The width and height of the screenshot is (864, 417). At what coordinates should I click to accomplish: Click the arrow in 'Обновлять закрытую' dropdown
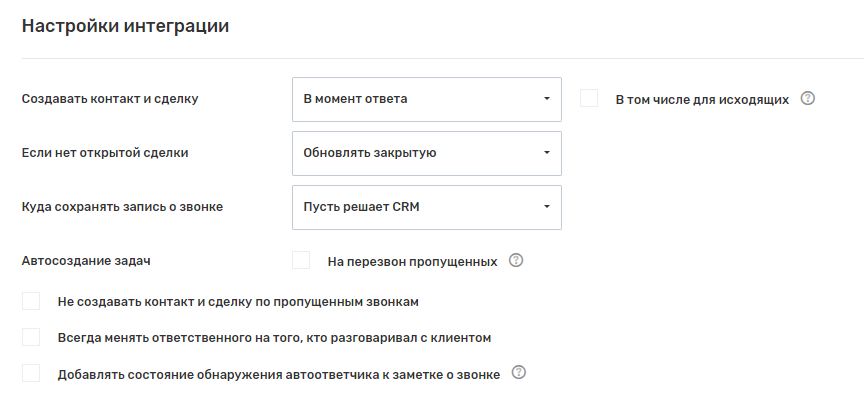tap(547, 153)
